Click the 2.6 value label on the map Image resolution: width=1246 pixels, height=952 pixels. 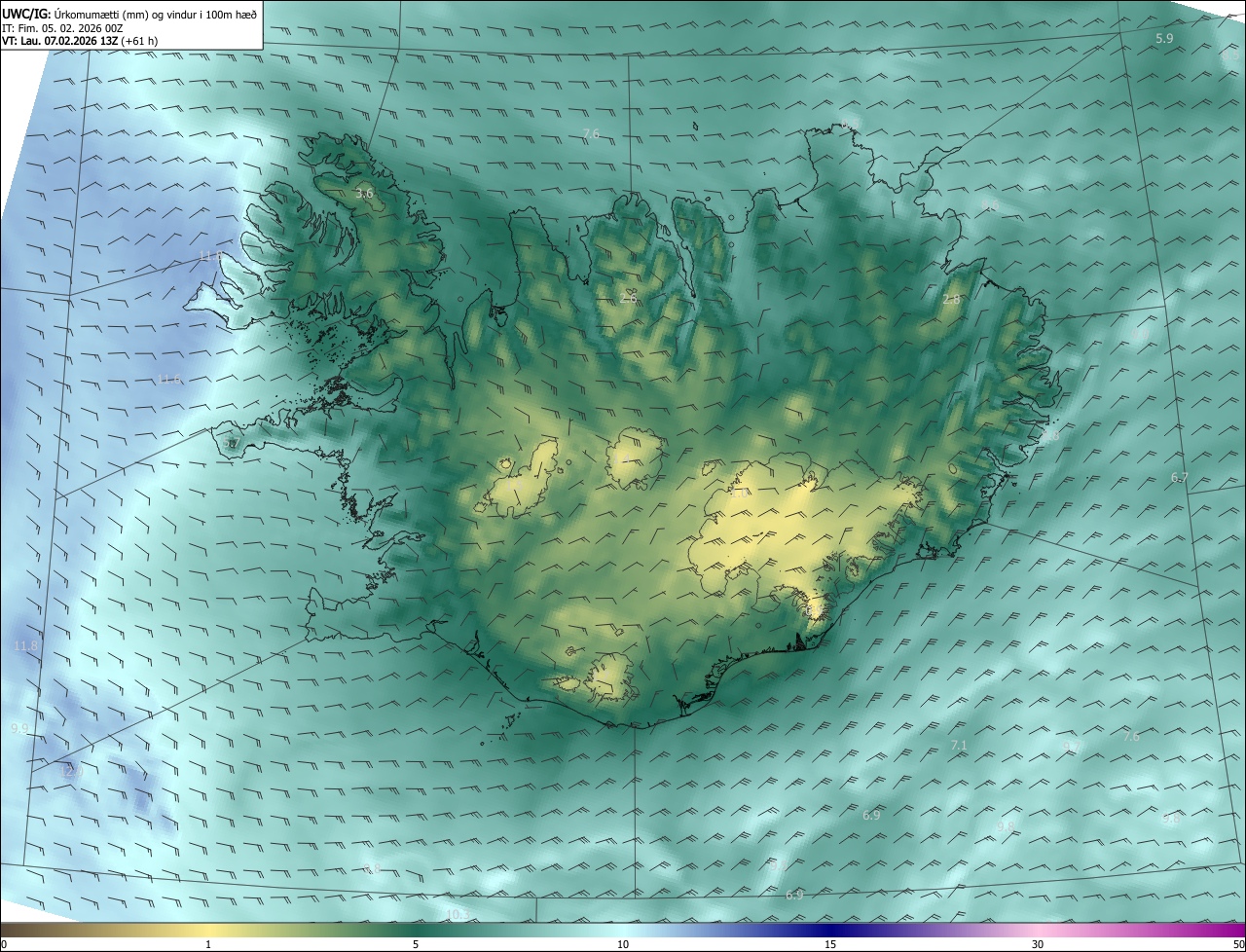click(629, 299)
